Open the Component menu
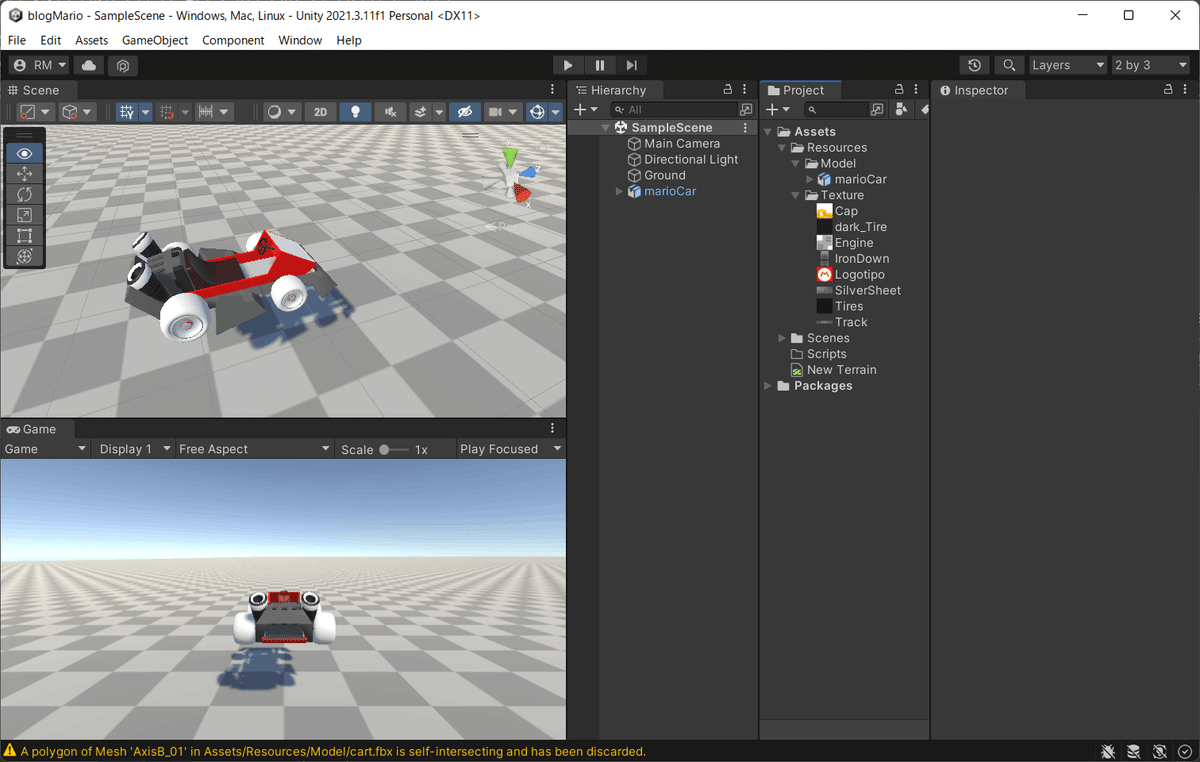This screenshot has width=1200, height=762. pos(233,40)
